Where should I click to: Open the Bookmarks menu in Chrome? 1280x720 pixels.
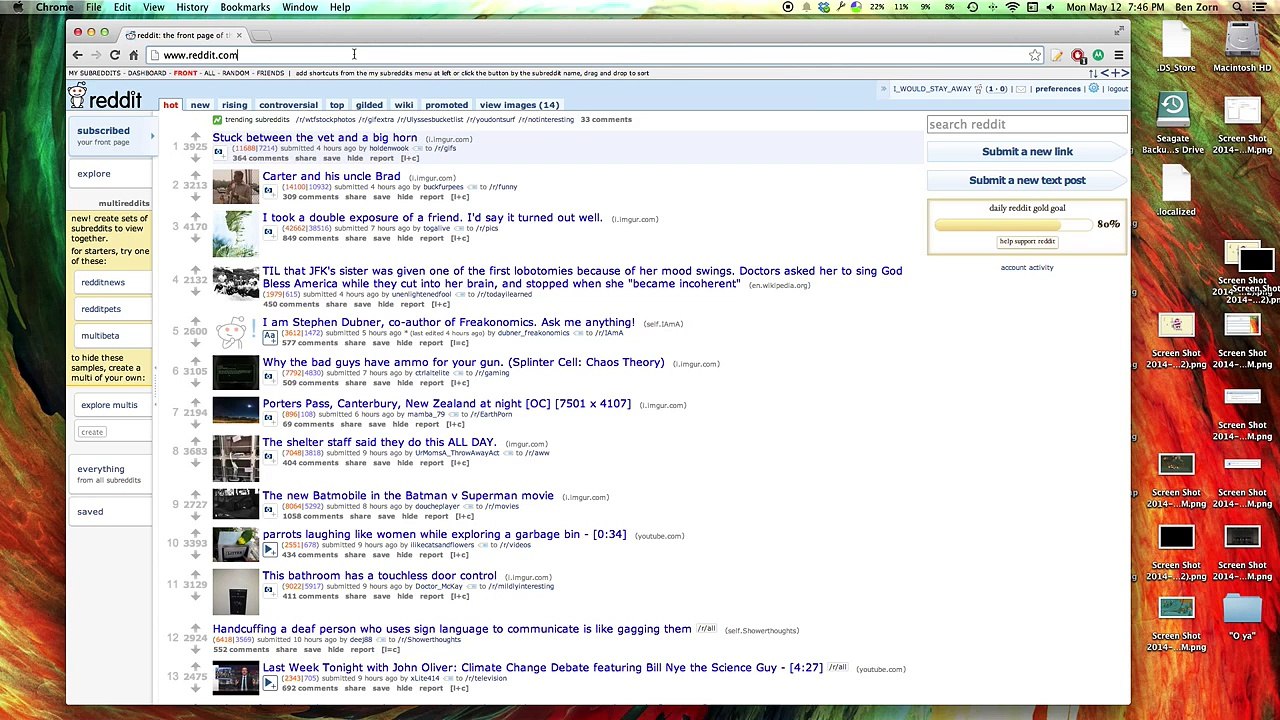point(245,7)
